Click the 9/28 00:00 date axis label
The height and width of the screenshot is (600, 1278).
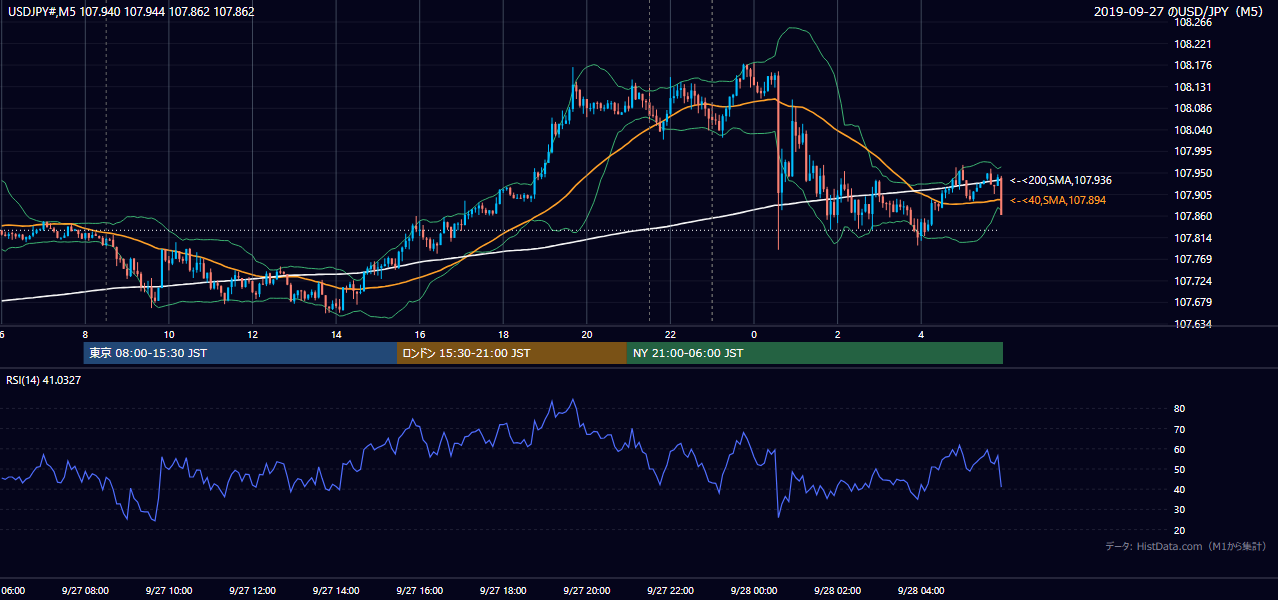[753, 591]
